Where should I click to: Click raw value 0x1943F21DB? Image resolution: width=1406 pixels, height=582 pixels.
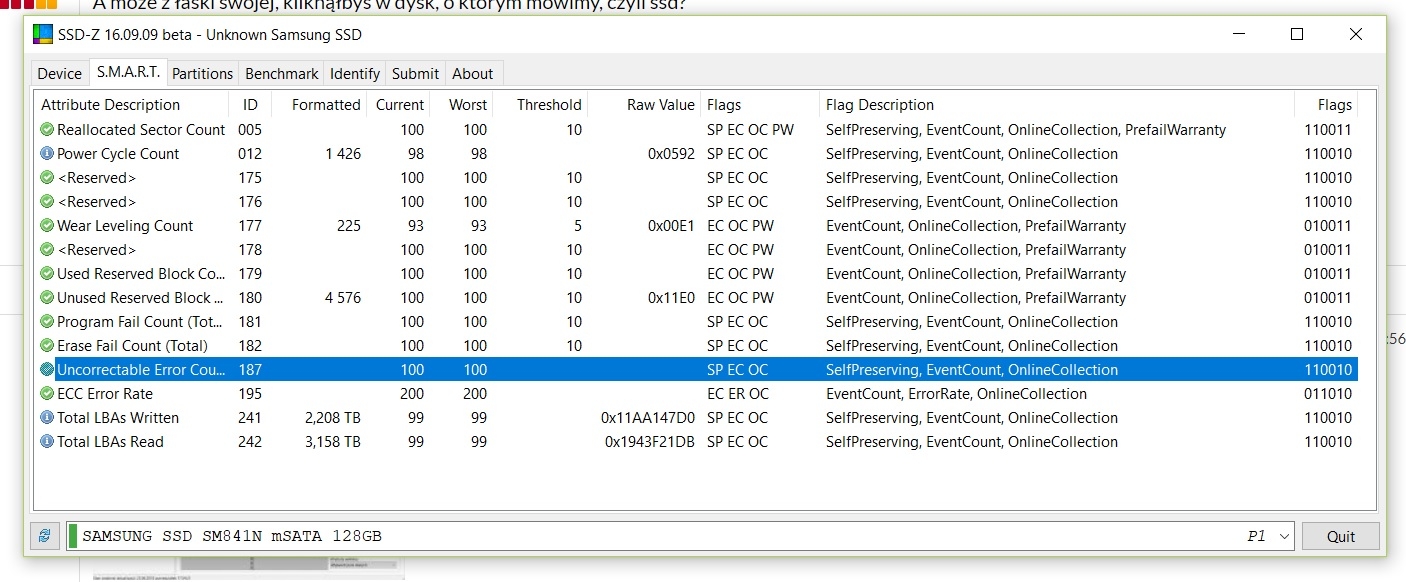click(x=650, y=442)
